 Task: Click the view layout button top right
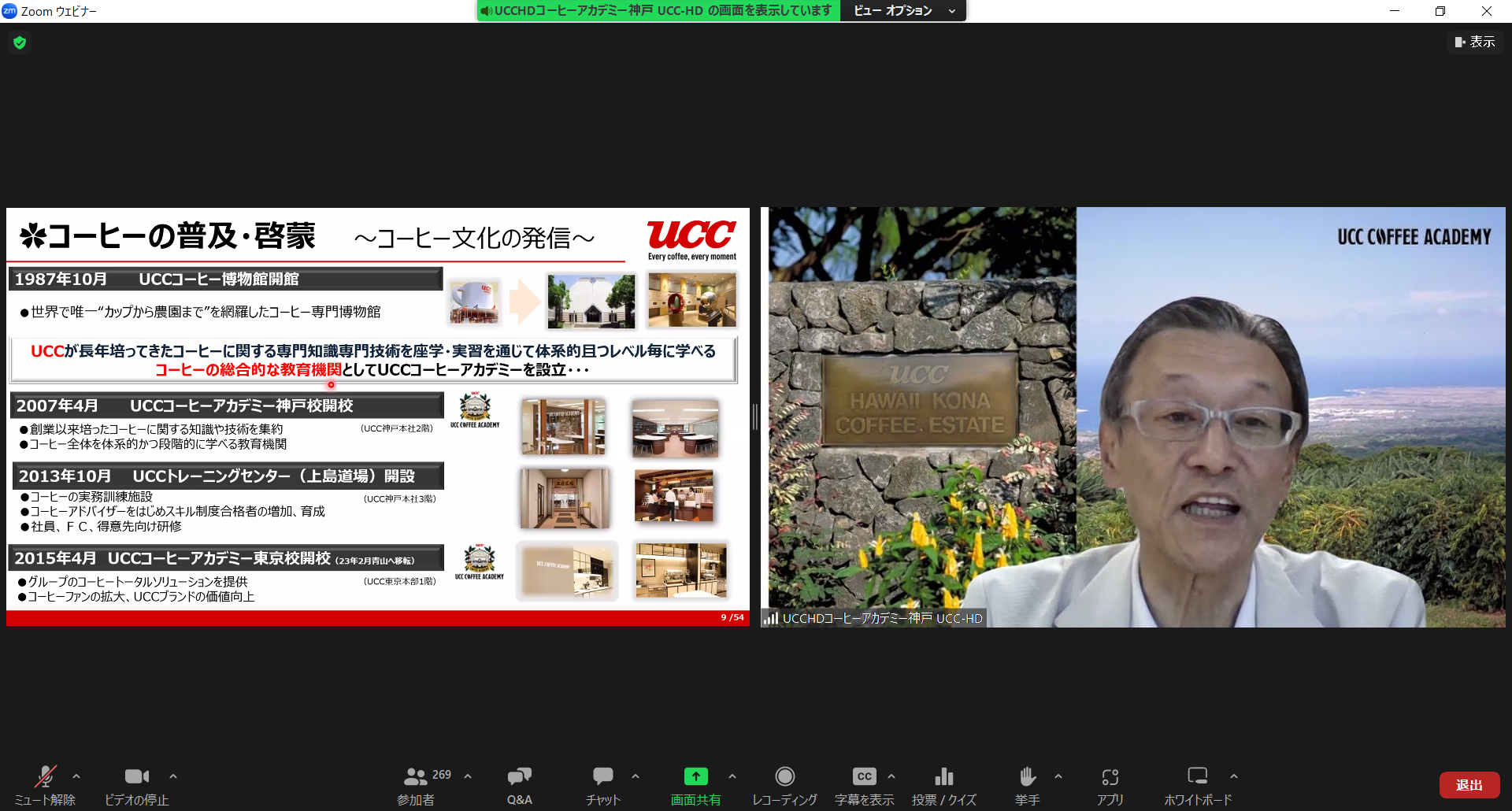click(1475, 42)
